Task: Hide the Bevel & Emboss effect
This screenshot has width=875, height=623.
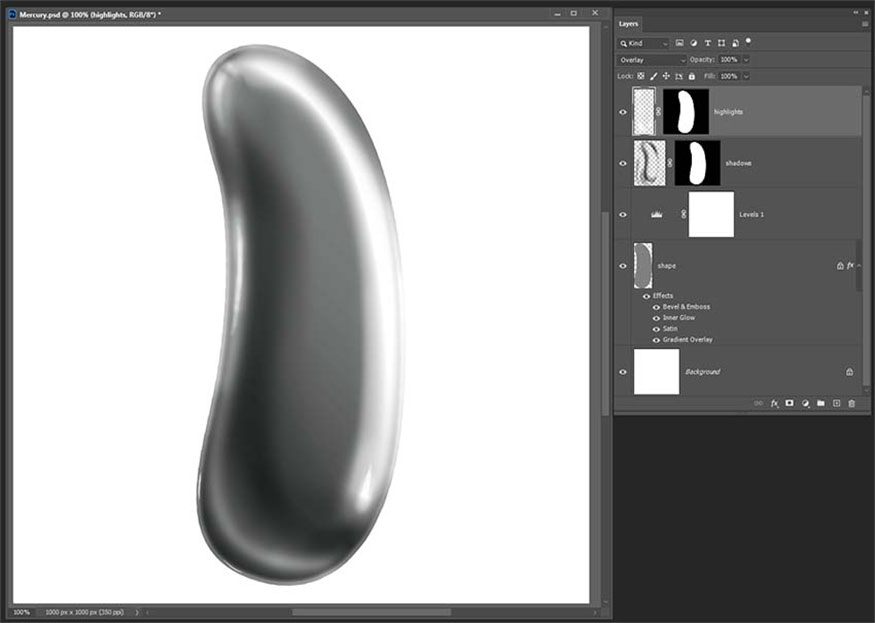Action: (656, 307)
